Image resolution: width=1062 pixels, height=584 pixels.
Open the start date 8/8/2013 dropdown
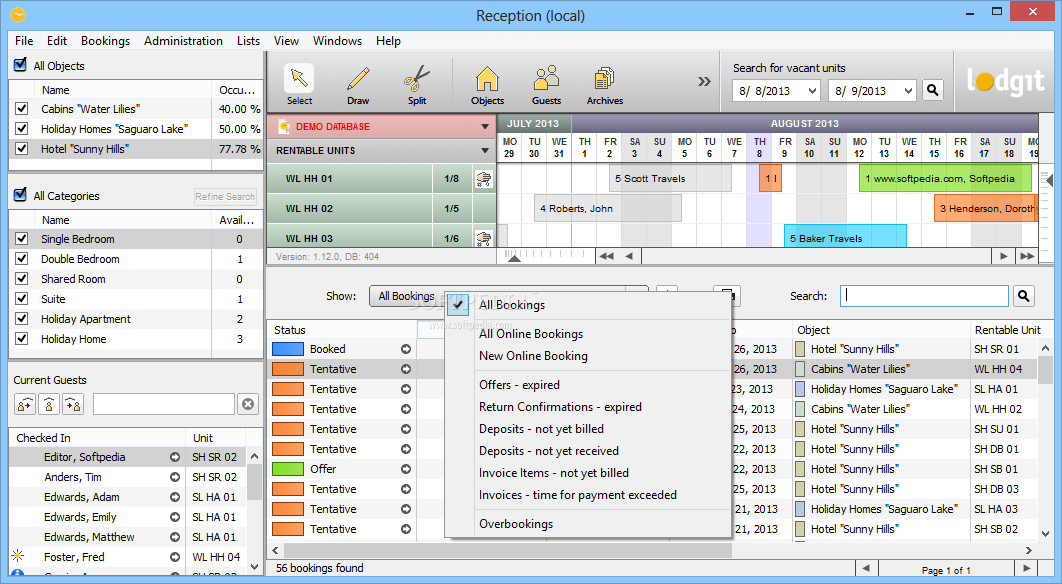click(x=812, y=91)
